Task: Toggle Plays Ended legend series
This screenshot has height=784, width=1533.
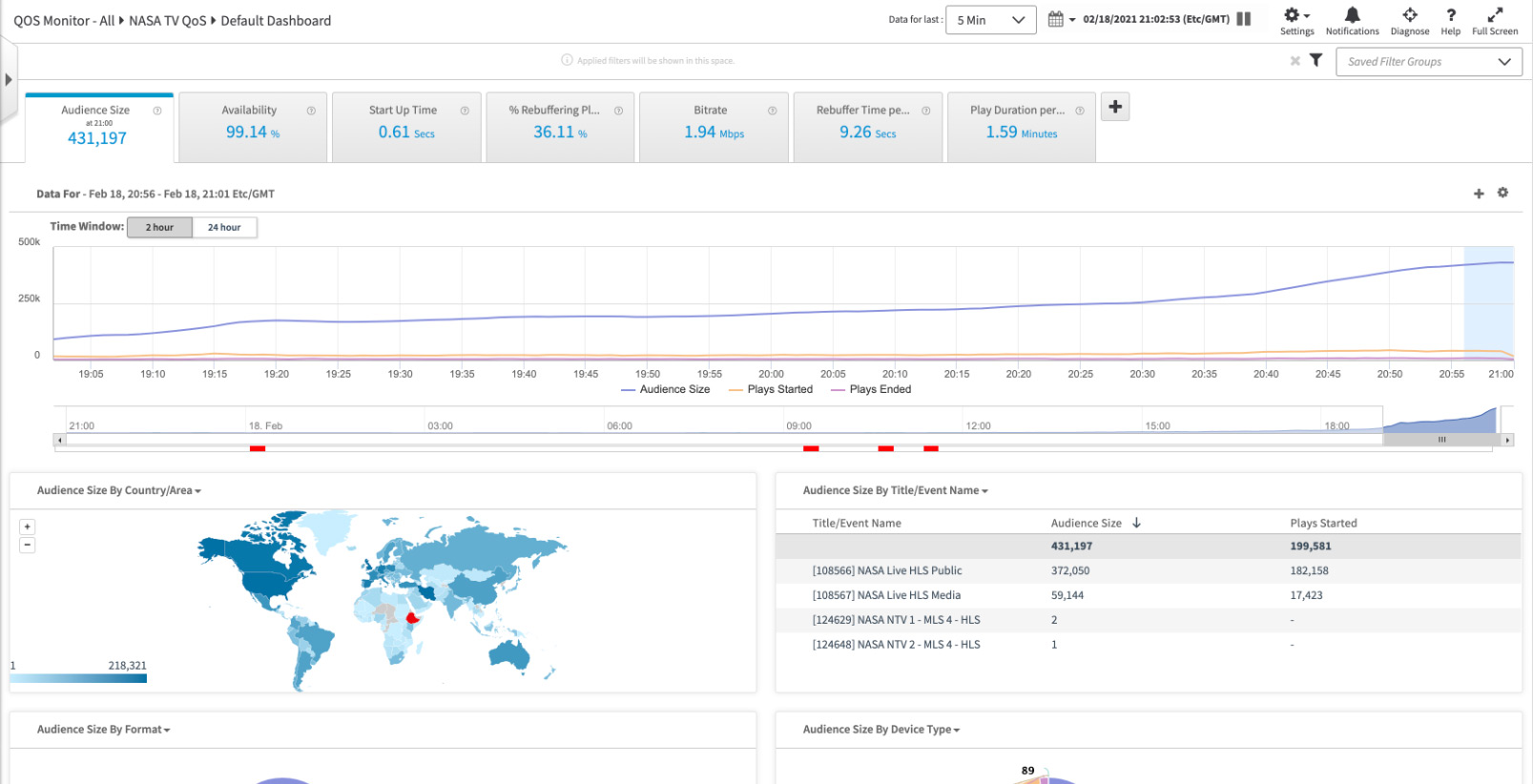Action: coord(871,389)
